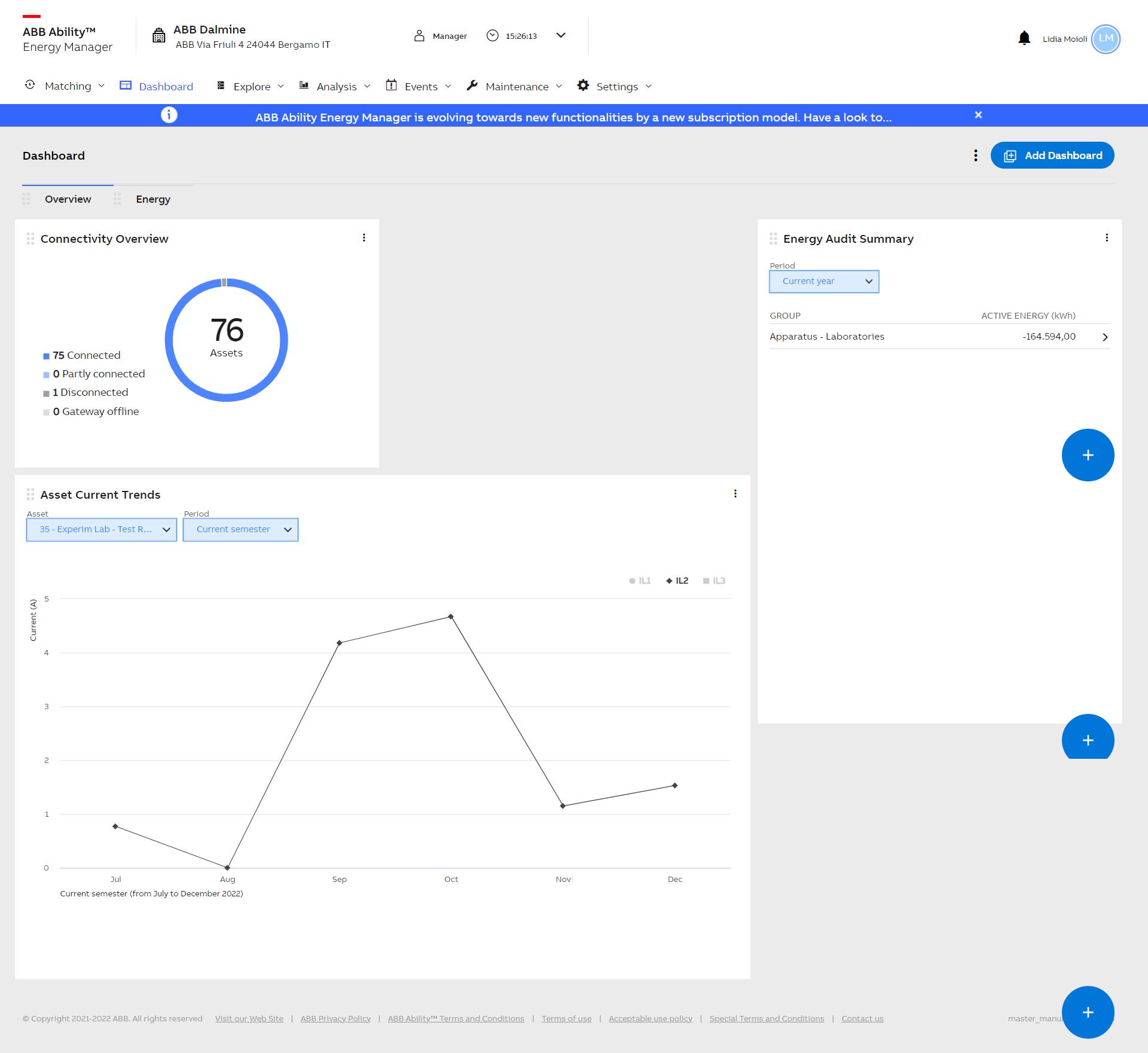Click the Energy Audit Summary drag handle

click(773, 239)
